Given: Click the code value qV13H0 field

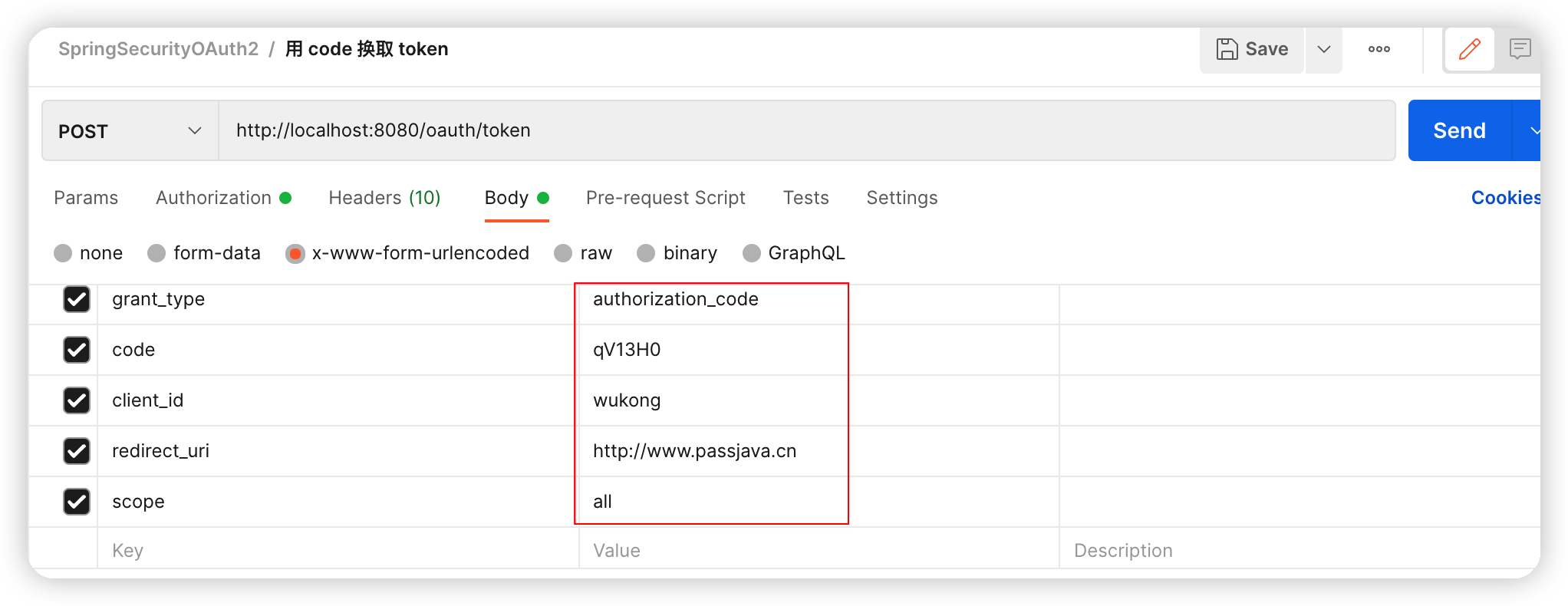Looking at the screenshot, I should (x=711, y=350).
